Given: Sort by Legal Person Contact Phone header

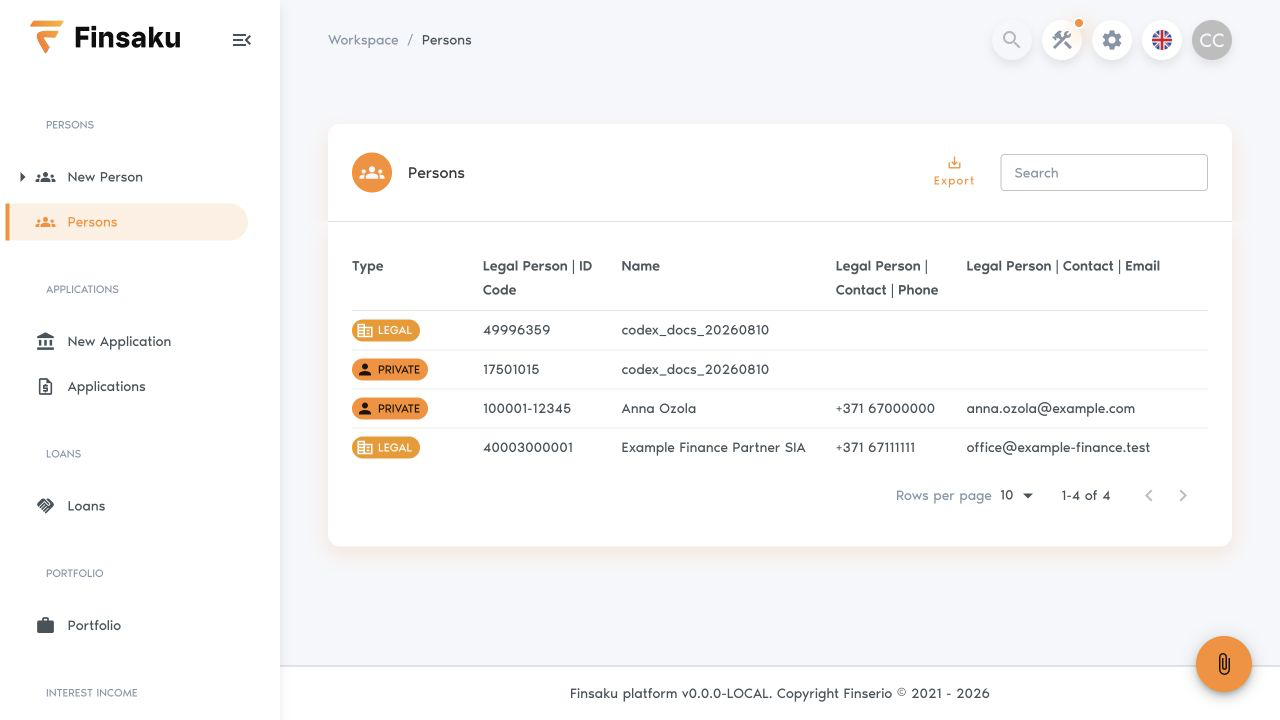Looking at the screenshot, I should coord(887,278).
